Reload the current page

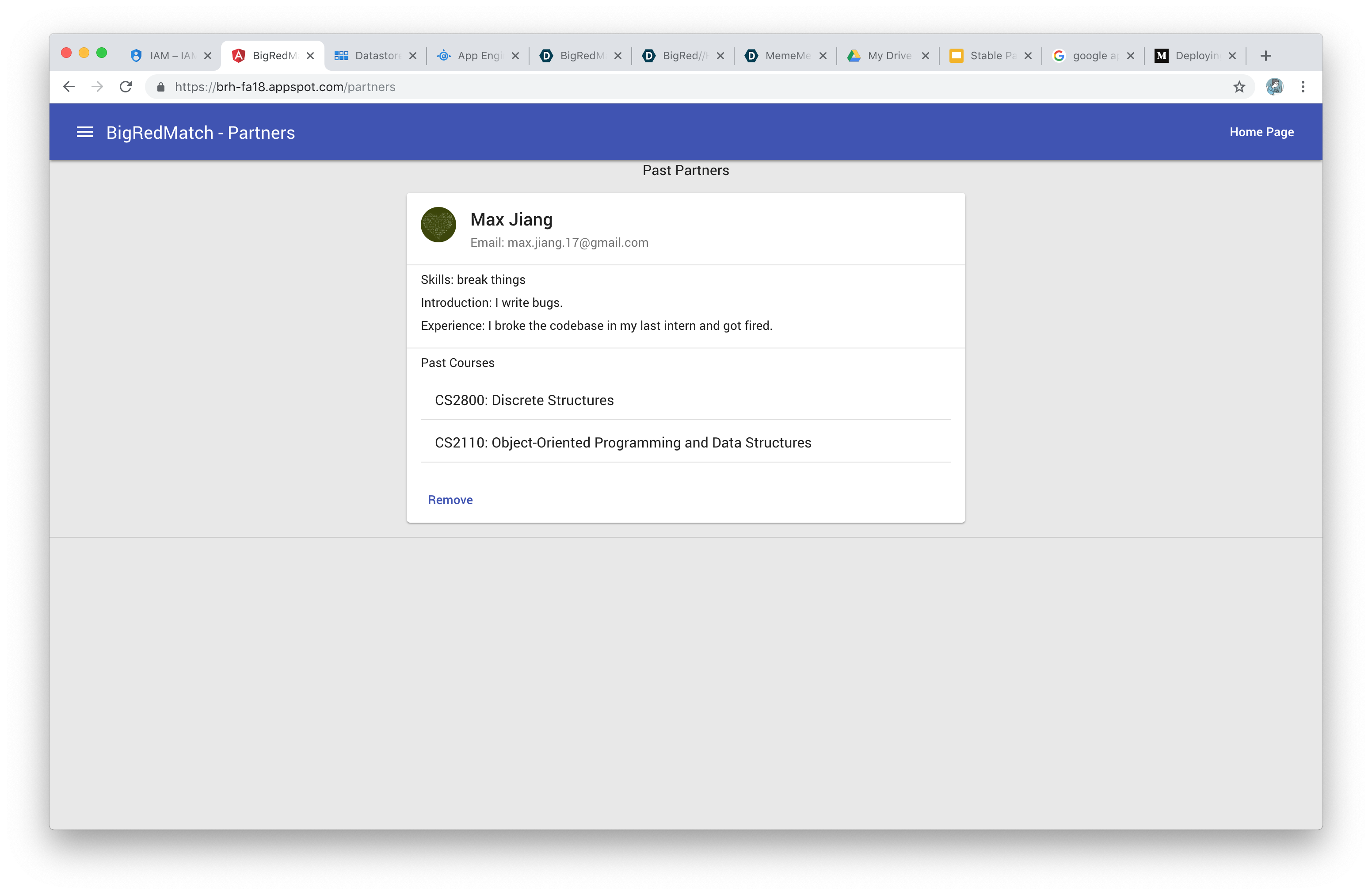(x=126, y=87)
